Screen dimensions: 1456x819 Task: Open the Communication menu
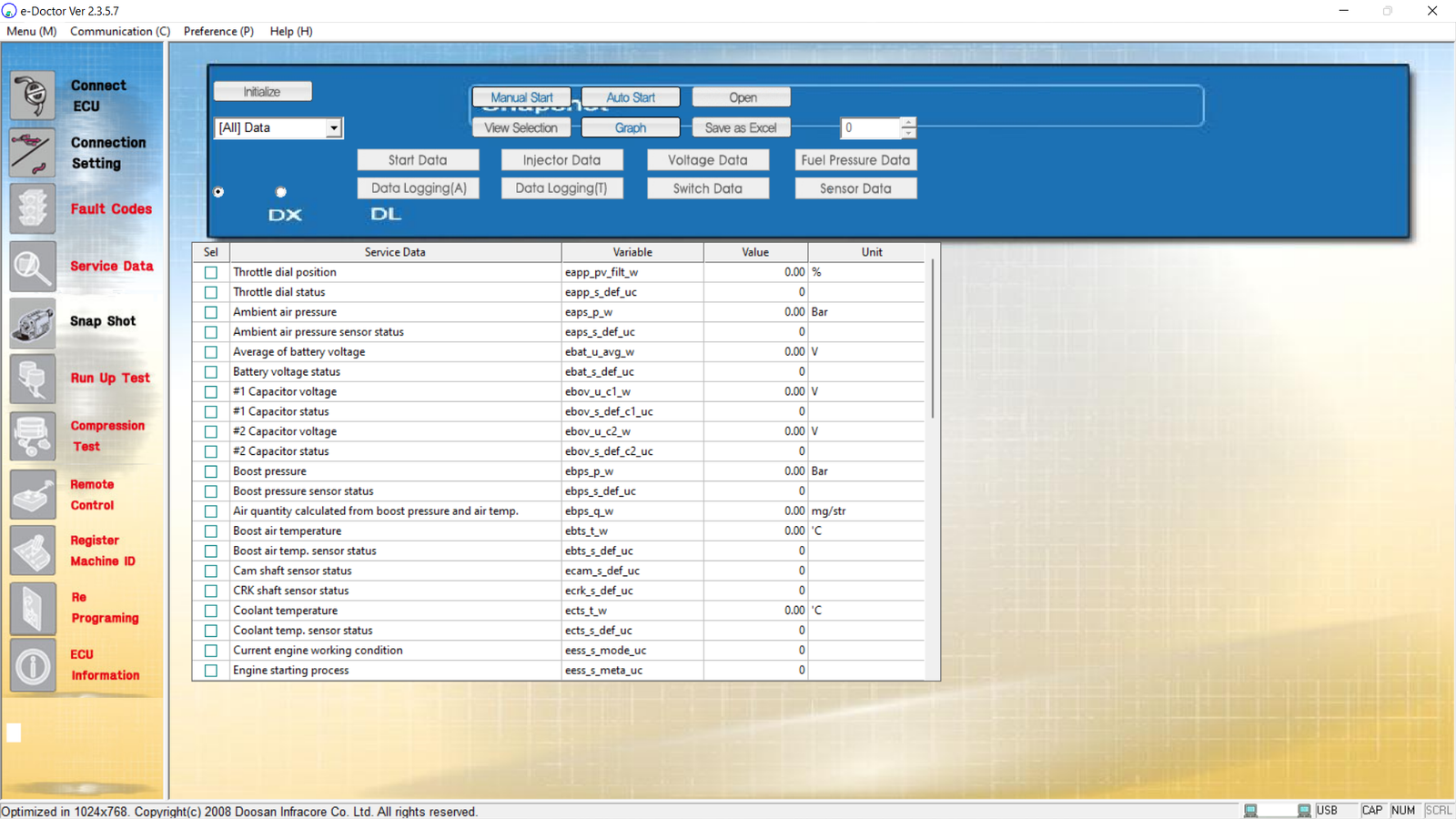tap(120, 31)
